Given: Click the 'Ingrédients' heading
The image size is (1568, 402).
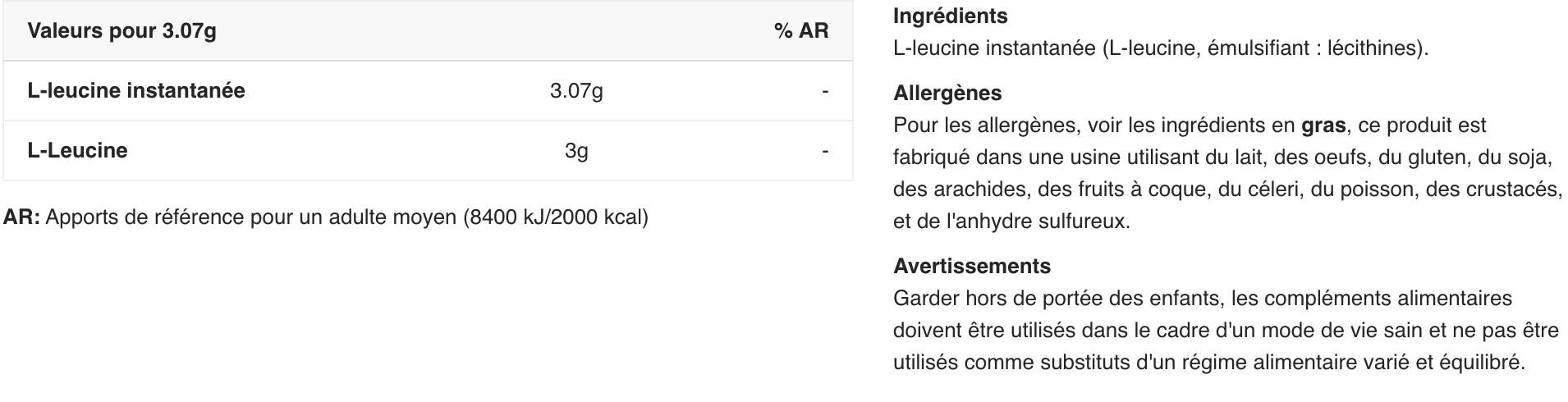Looking at the screenshot, I should pyautogui.click(x=950, y=16).
